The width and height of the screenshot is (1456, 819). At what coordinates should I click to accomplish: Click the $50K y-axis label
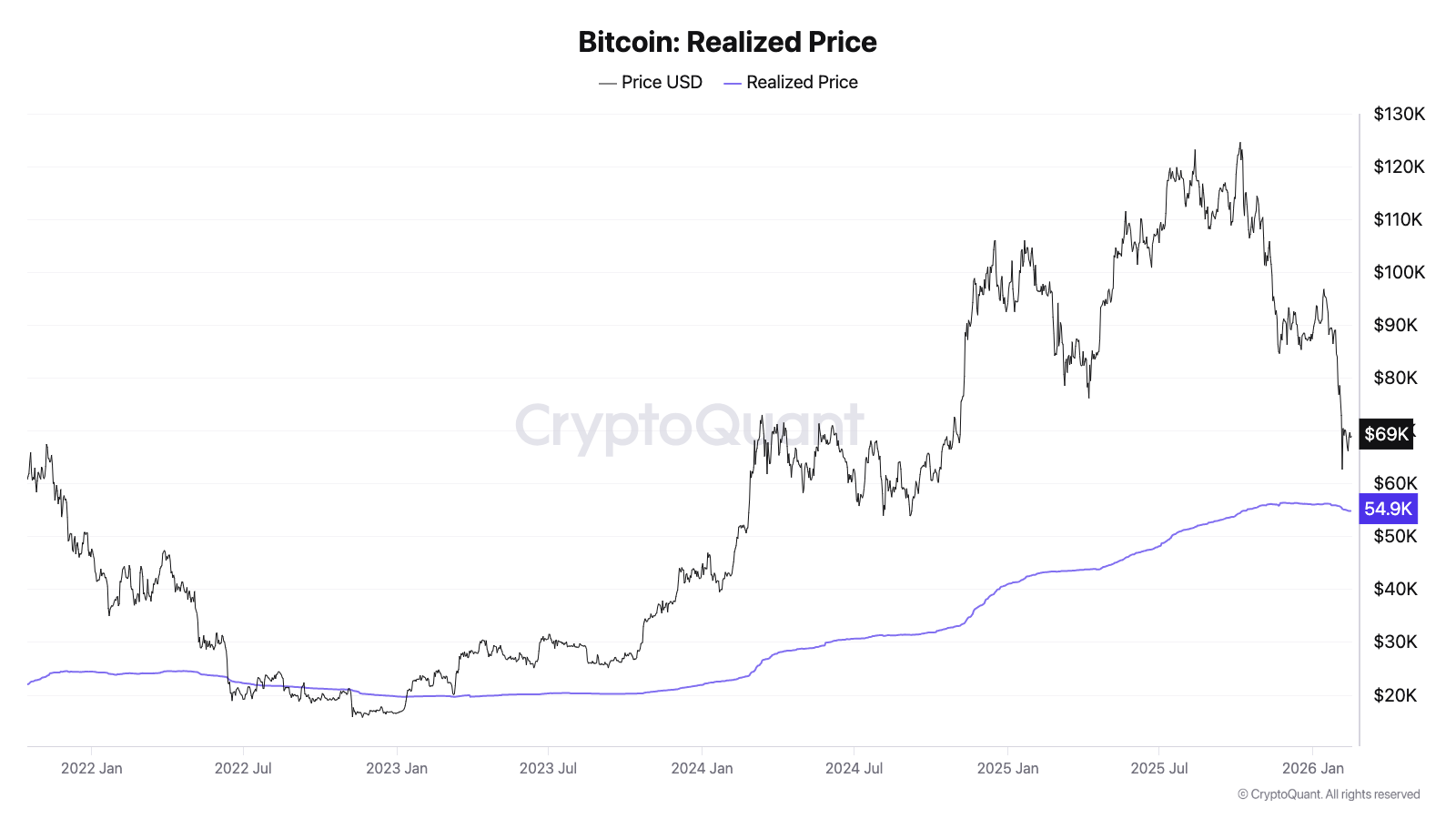1395,536
